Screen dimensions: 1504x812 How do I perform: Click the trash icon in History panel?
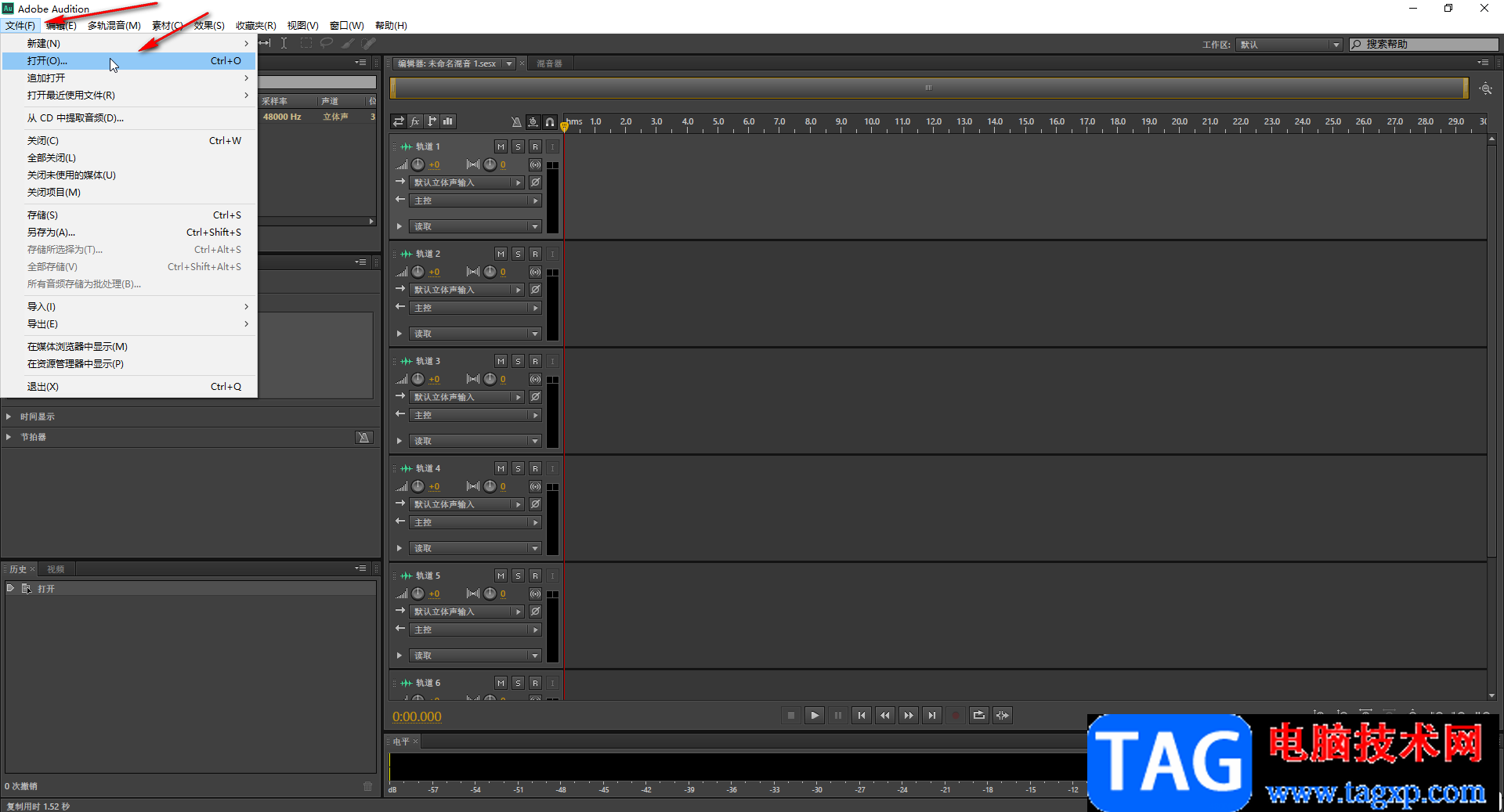coord(368,786)
